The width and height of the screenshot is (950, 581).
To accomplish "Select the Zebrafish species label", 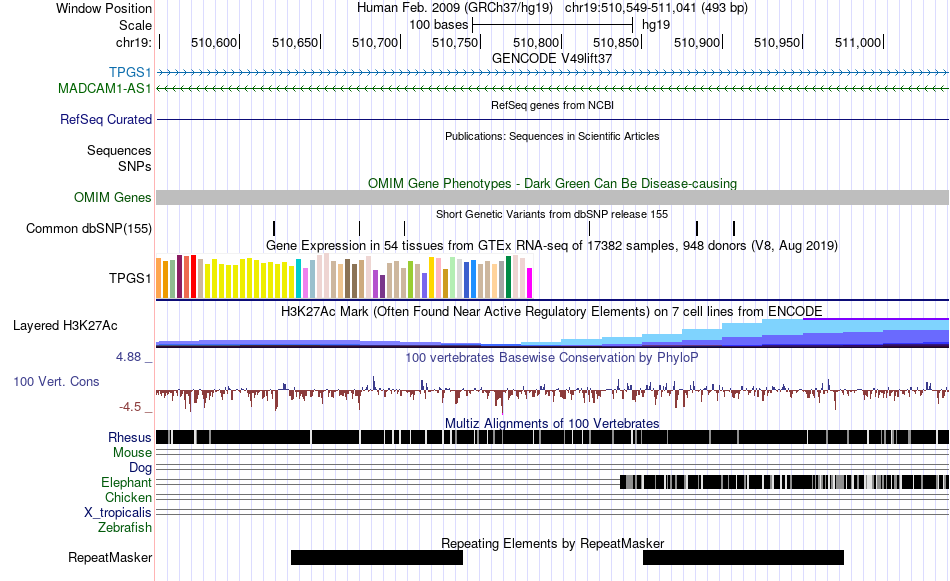I will 125,528.
